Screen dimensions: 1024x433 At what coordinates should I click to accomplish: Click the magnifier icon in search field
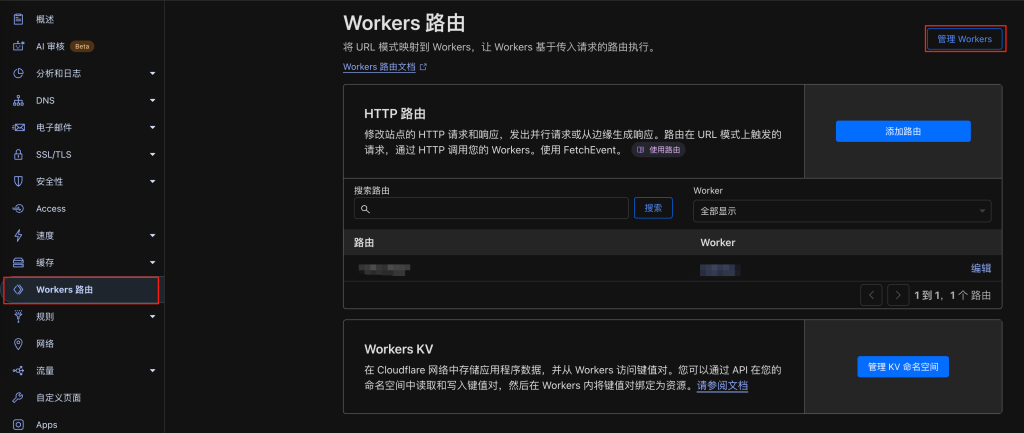(365, 209)
